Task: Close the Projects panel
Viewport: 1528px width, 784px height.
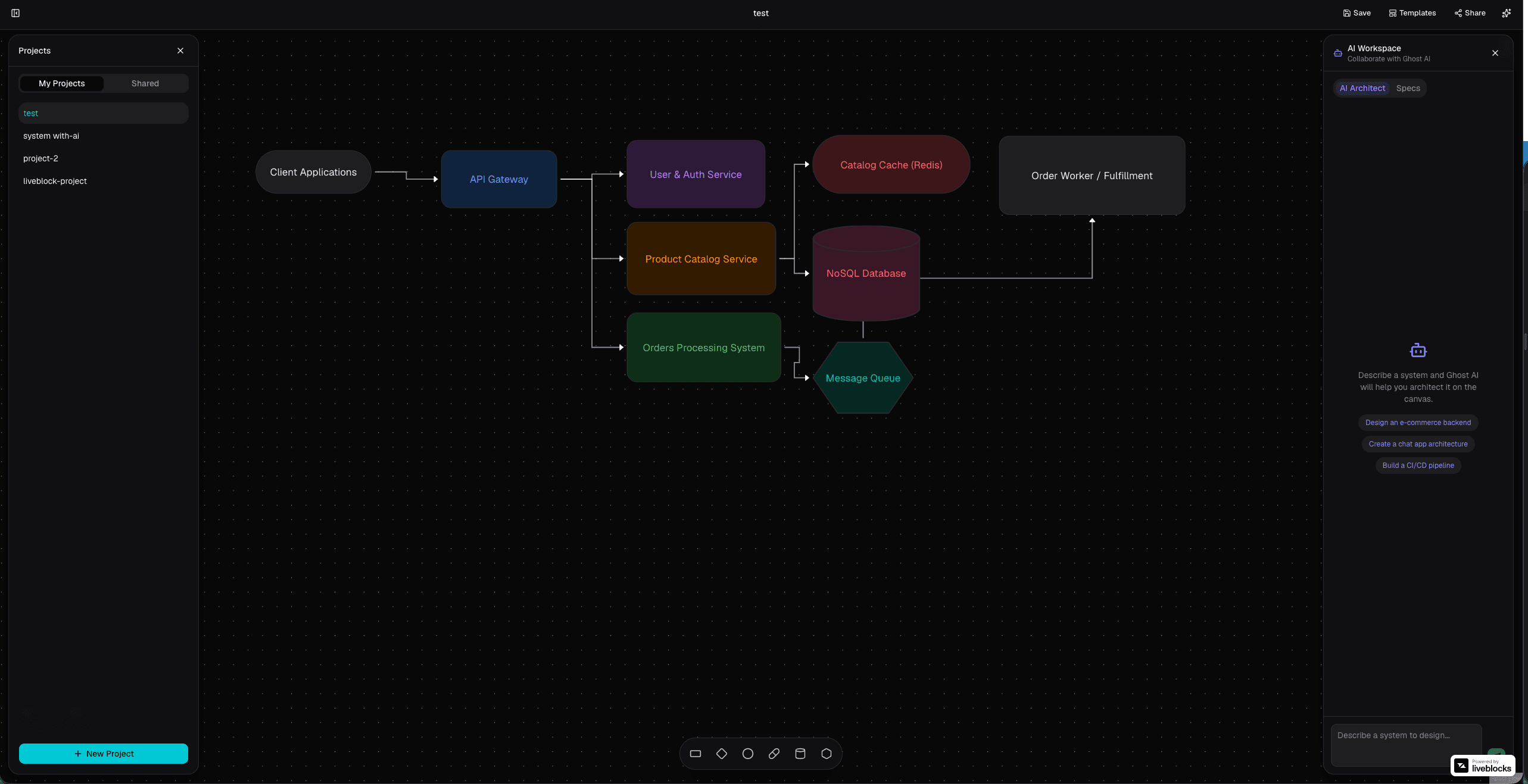Action: coord(180,51)
